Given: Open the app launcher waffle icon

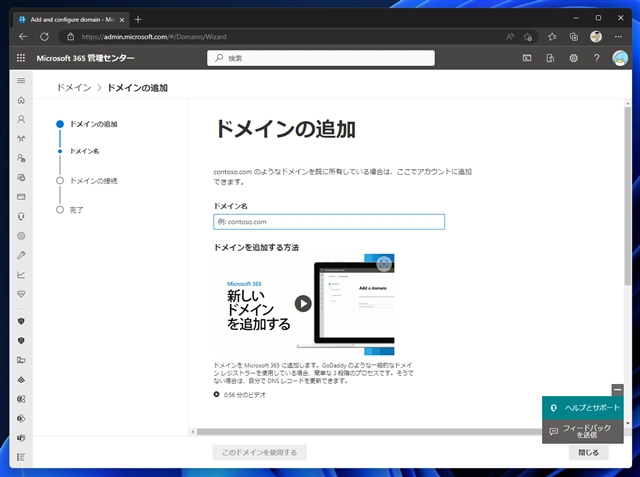Looking at the screenshot, I should [21, 58].
